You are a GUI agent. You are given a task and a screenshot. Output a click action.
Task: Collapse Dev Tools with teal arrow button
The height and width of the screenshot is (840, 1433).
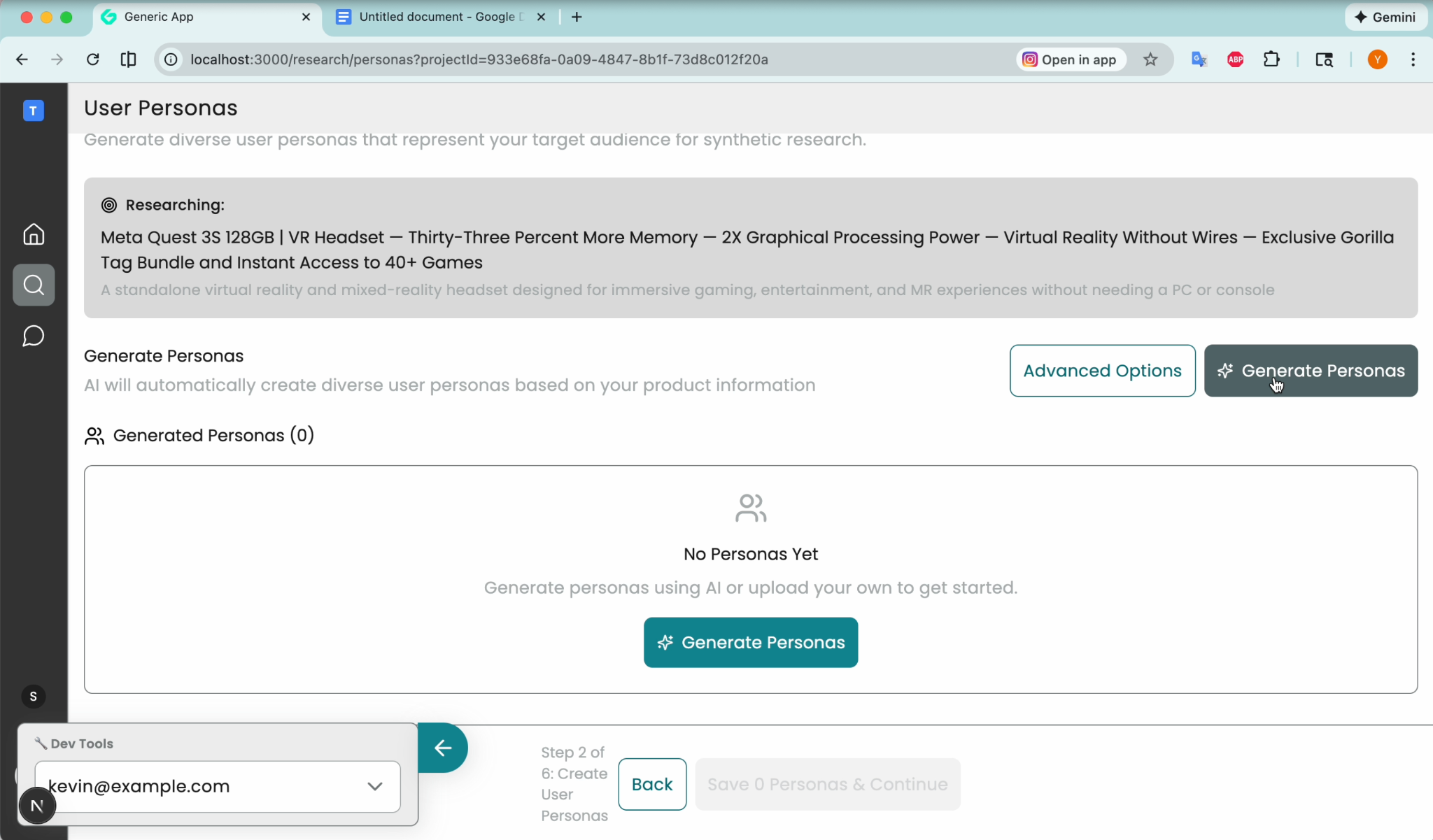pos(443,748)
